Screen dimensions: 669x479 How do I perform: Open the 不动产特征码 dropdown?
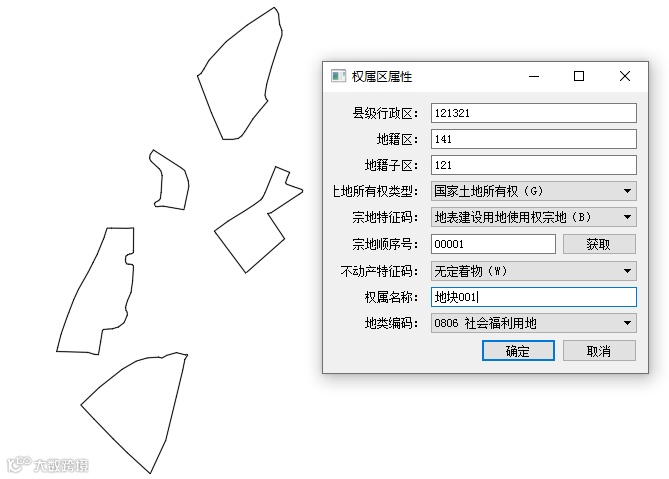(x=534, y=271)
